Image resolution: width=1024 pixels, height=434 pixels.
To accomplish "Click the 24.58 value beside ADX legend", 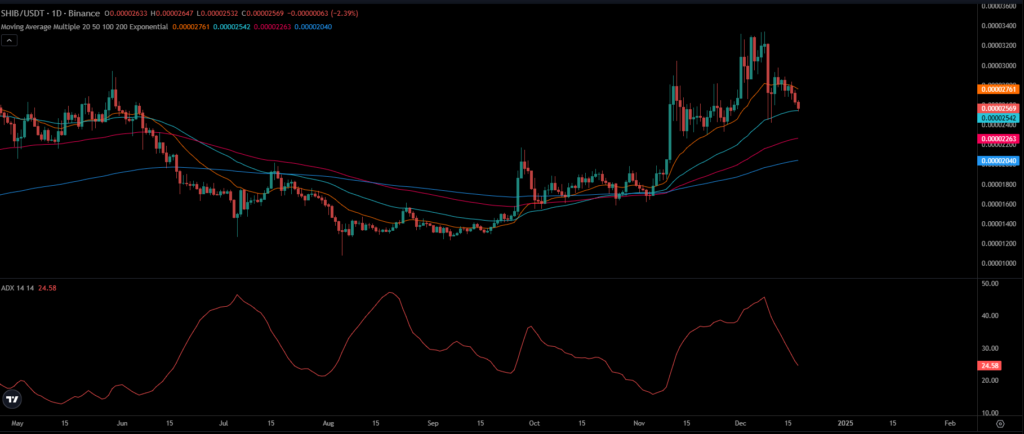I will coord(46,288).
